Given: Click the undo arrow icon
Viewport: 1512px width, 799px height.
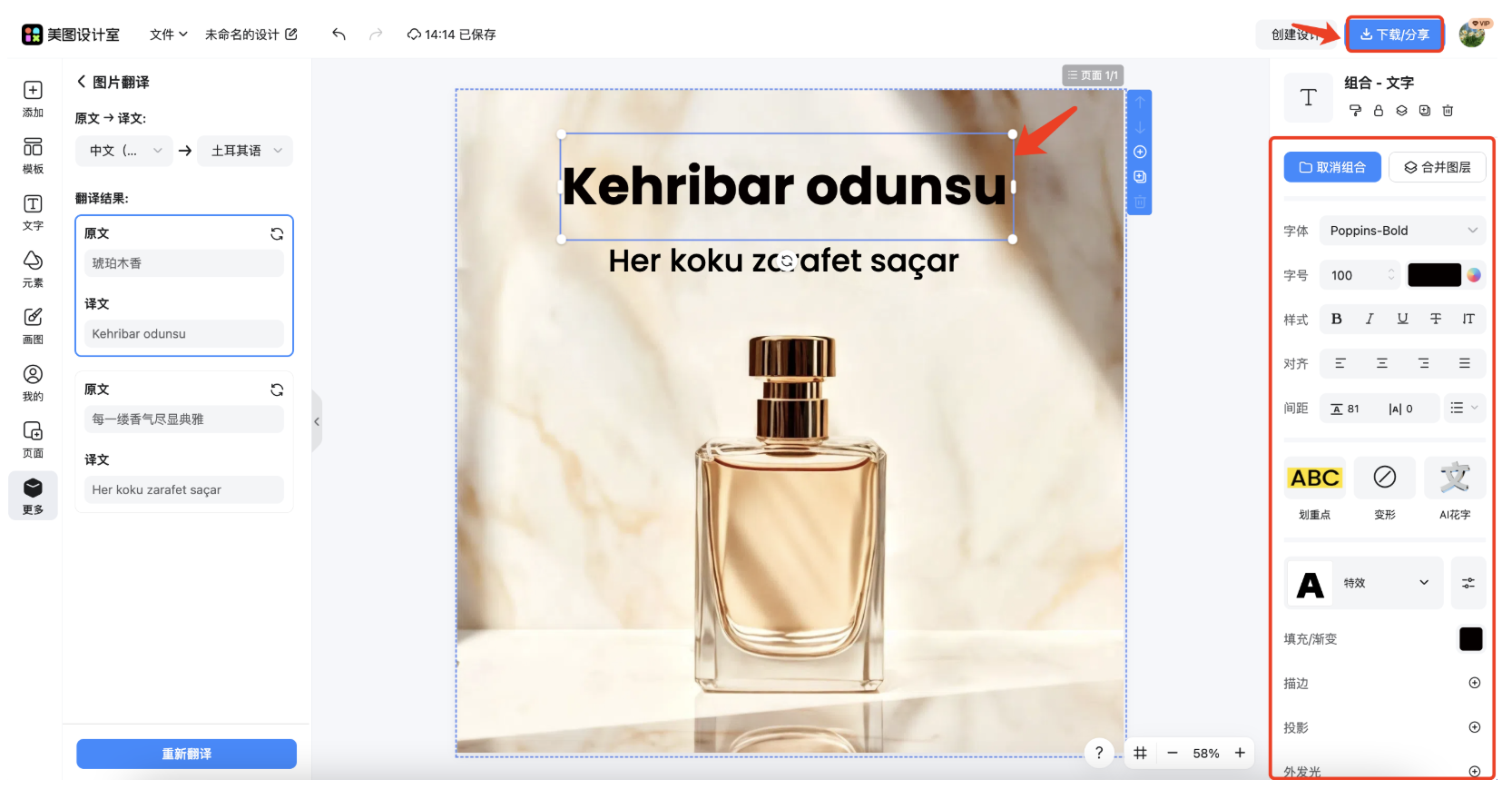Looking at the screenshot, I should tap(339, 35).
